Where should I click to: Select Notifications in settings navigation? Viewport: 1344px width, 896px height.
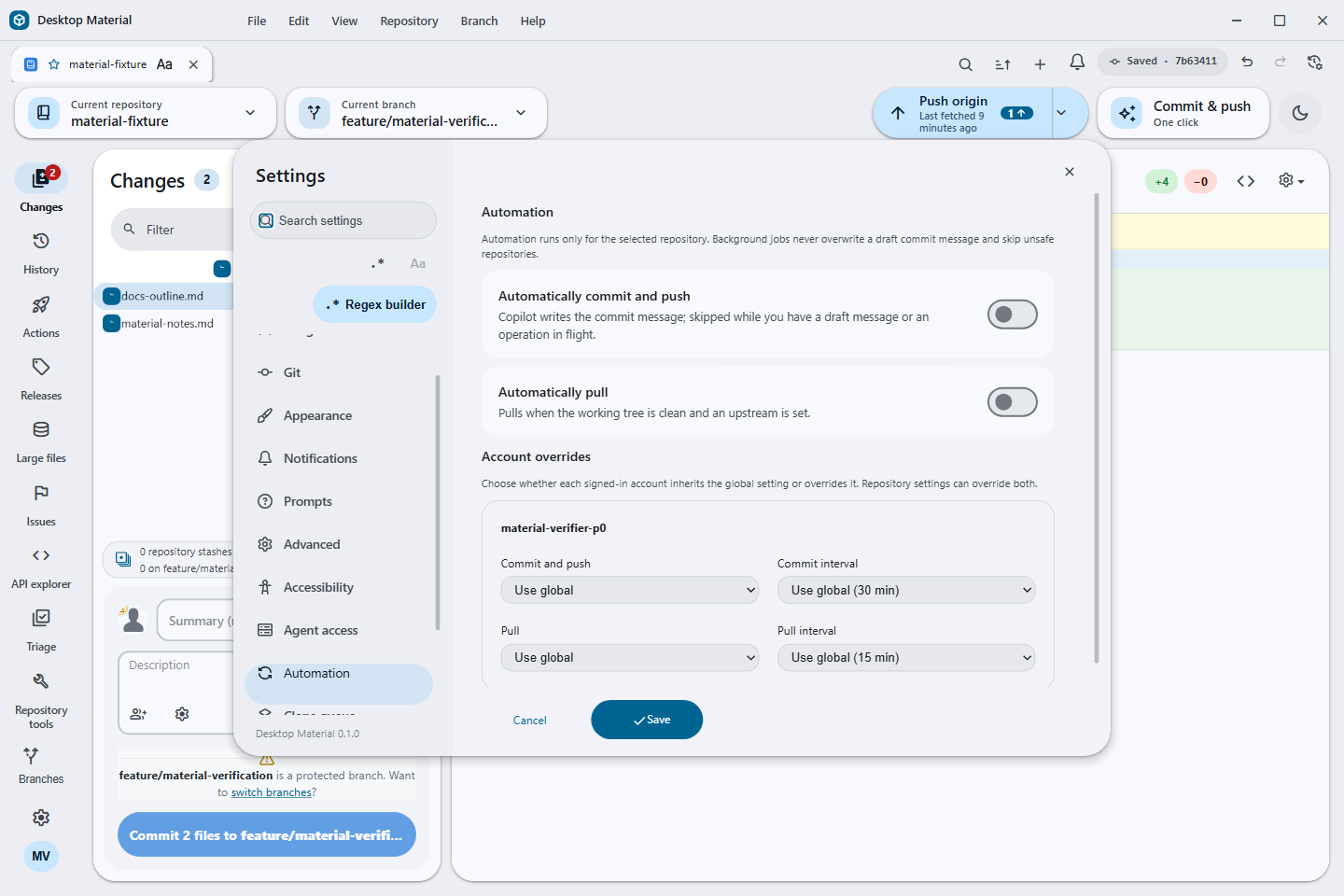(339, 458)
